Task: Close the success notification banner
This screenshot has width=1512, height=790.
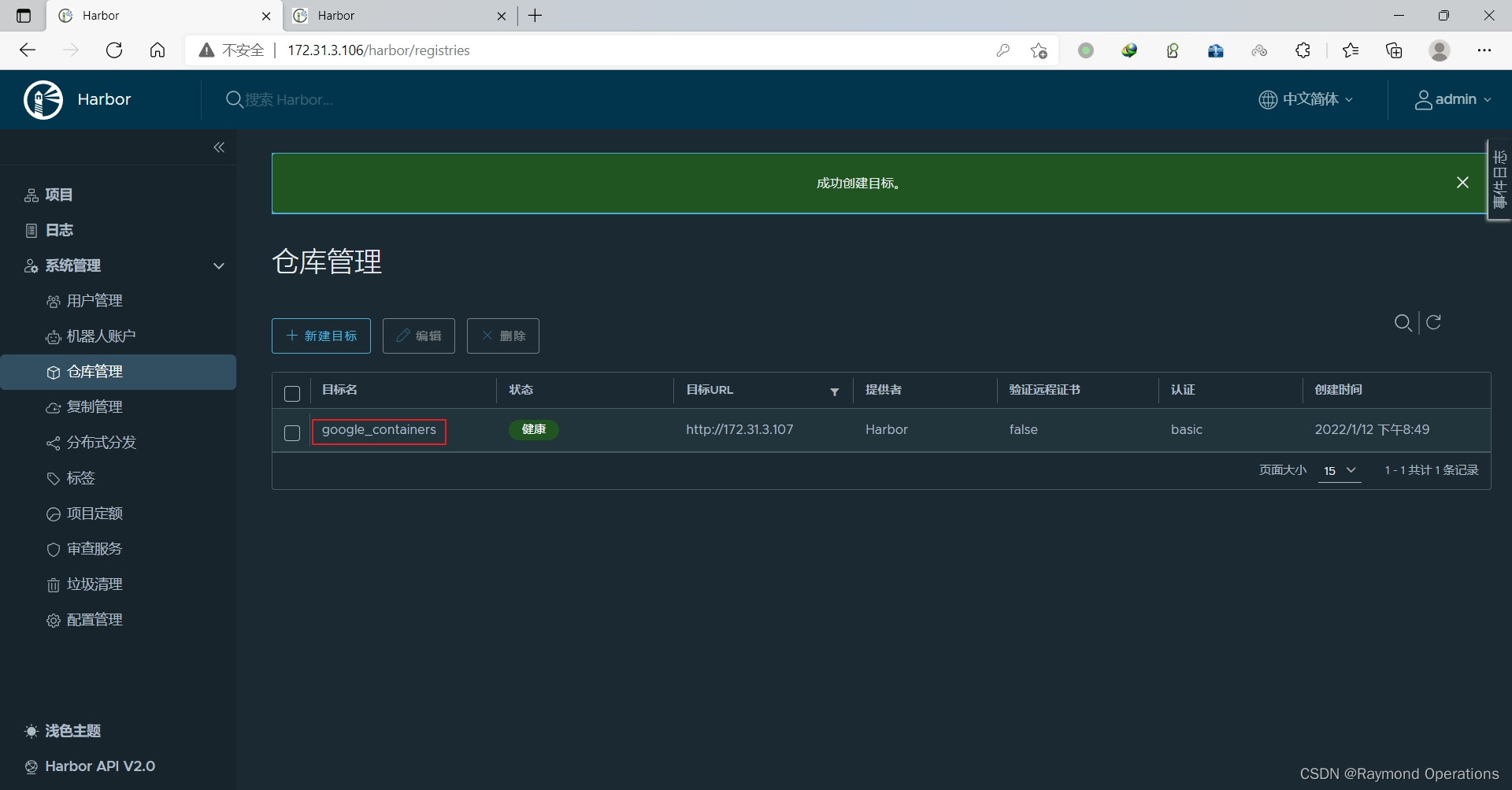Action: click(x=1462, y=183)
